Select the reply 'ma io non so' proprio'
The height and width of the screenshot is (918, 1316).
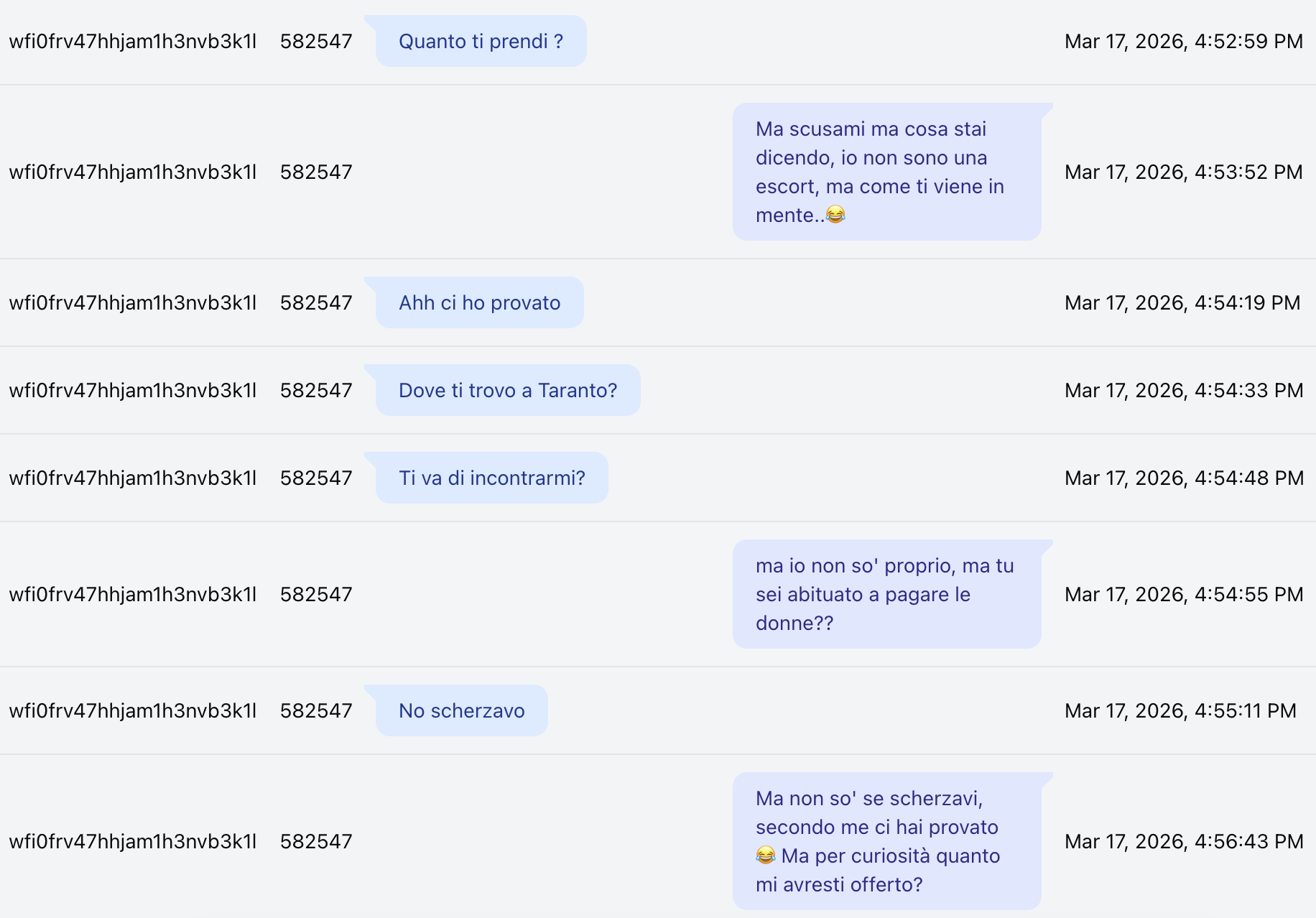(x=886, y=594)
